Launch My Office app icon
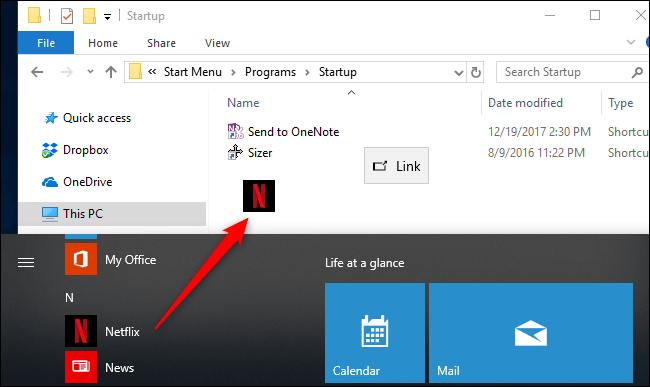Image resolution: width=650 pixels, height=387 pixels. (x=81, y=259)
